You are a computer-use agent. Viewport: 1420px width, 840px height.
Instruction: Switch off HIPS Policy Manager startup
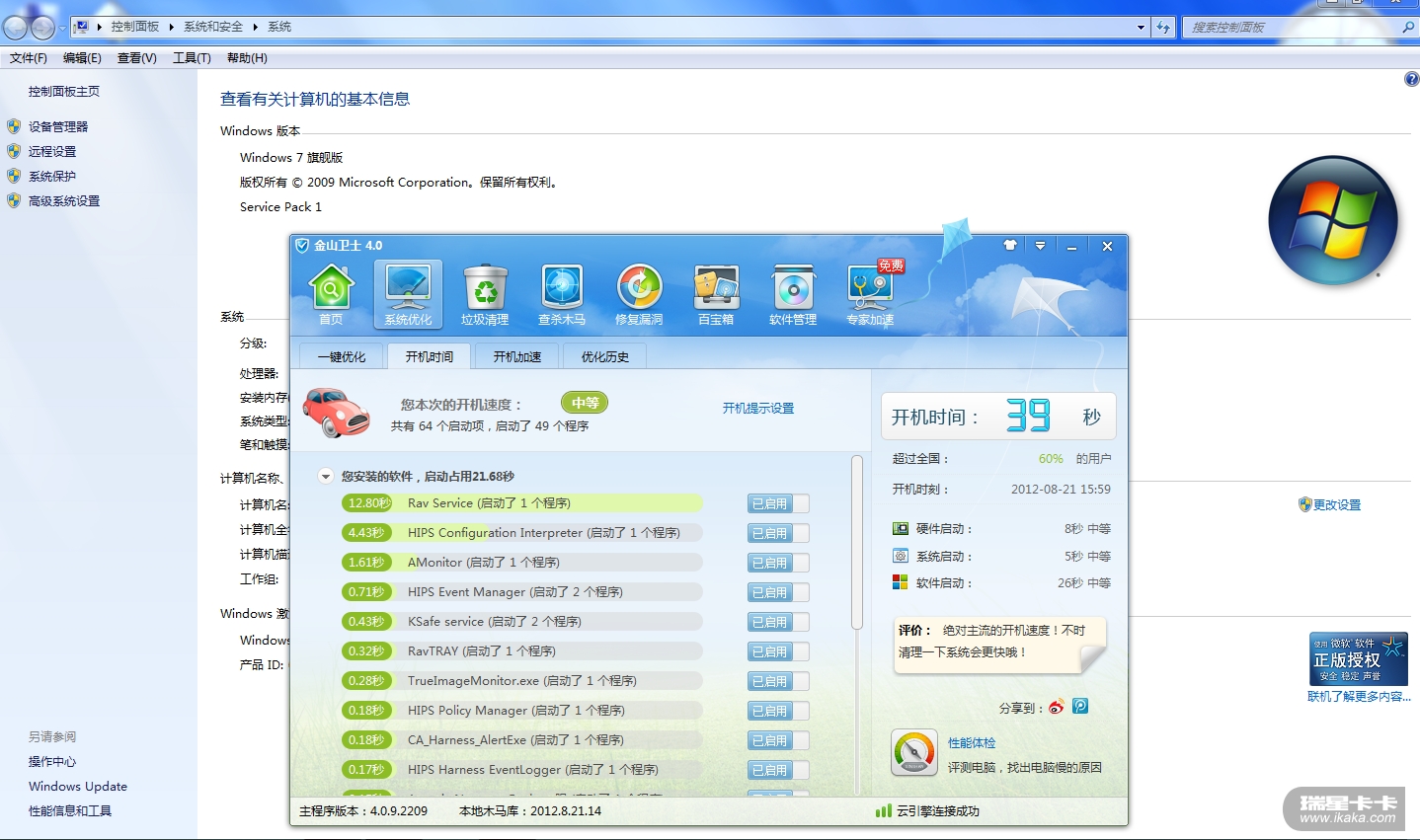[778, 711]
